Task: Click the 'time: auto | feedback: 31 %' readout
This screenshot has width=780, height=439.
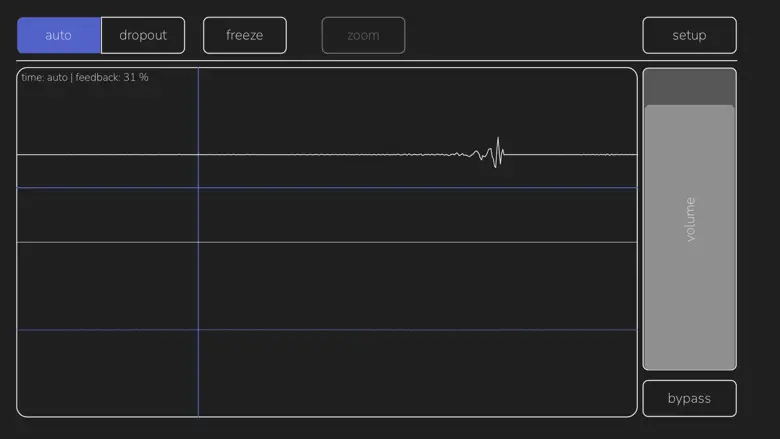Action: pyautogui.click(x=85, y=77)
